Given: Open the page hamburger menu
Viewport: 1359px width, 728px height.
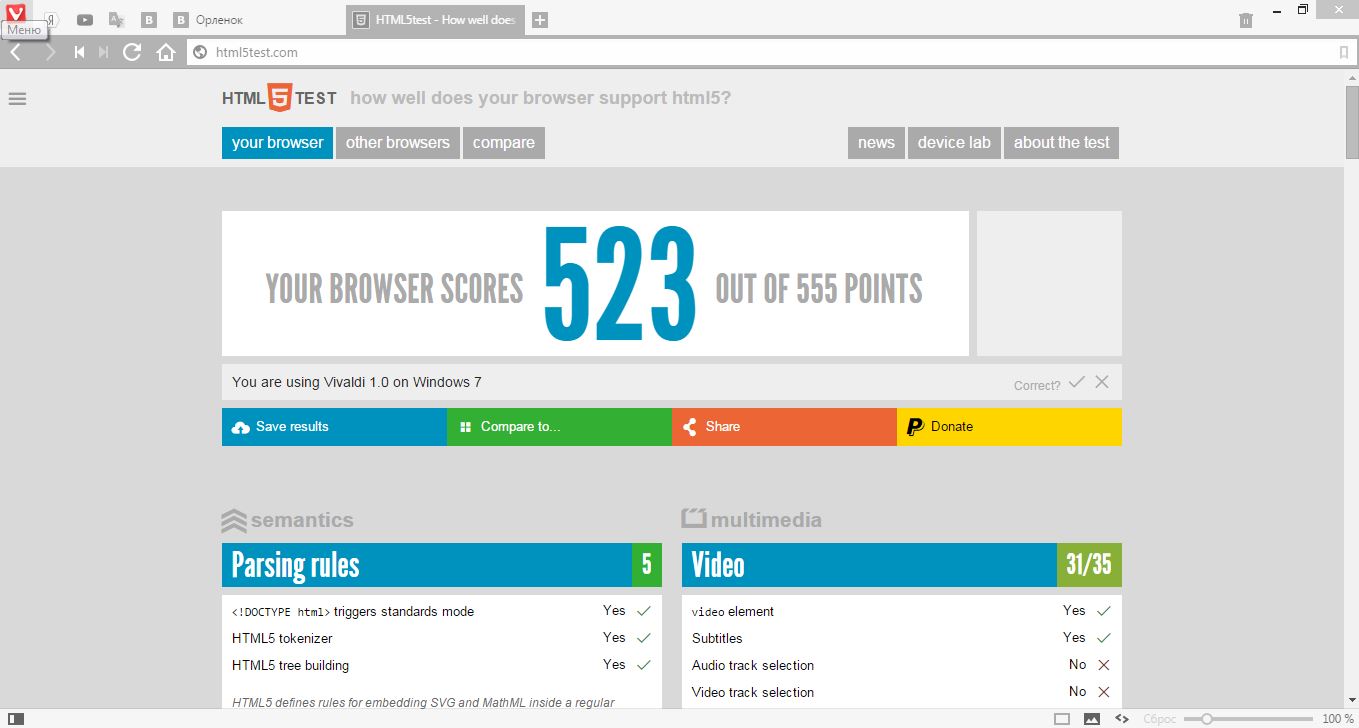Looking at the screenshot, I should tap(17, 98).
